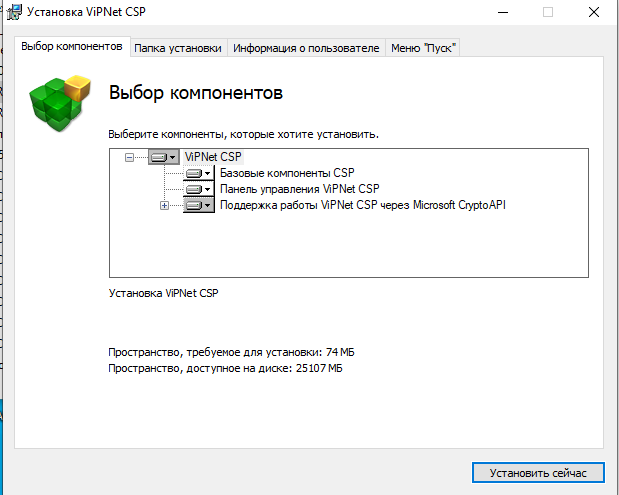This screenshot has height=495, width=619.
Task: Select the ViPNet CSP root tree item
Action: 213,157
